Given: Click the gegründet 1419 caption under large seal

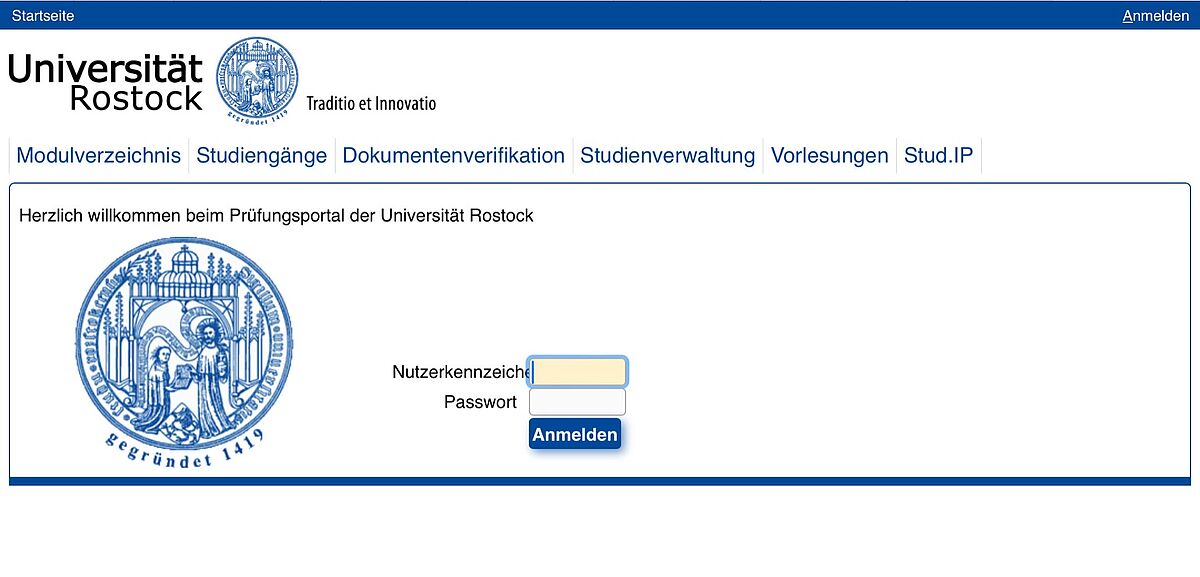Looking at the screenshot, I should [x=184, y=447].
